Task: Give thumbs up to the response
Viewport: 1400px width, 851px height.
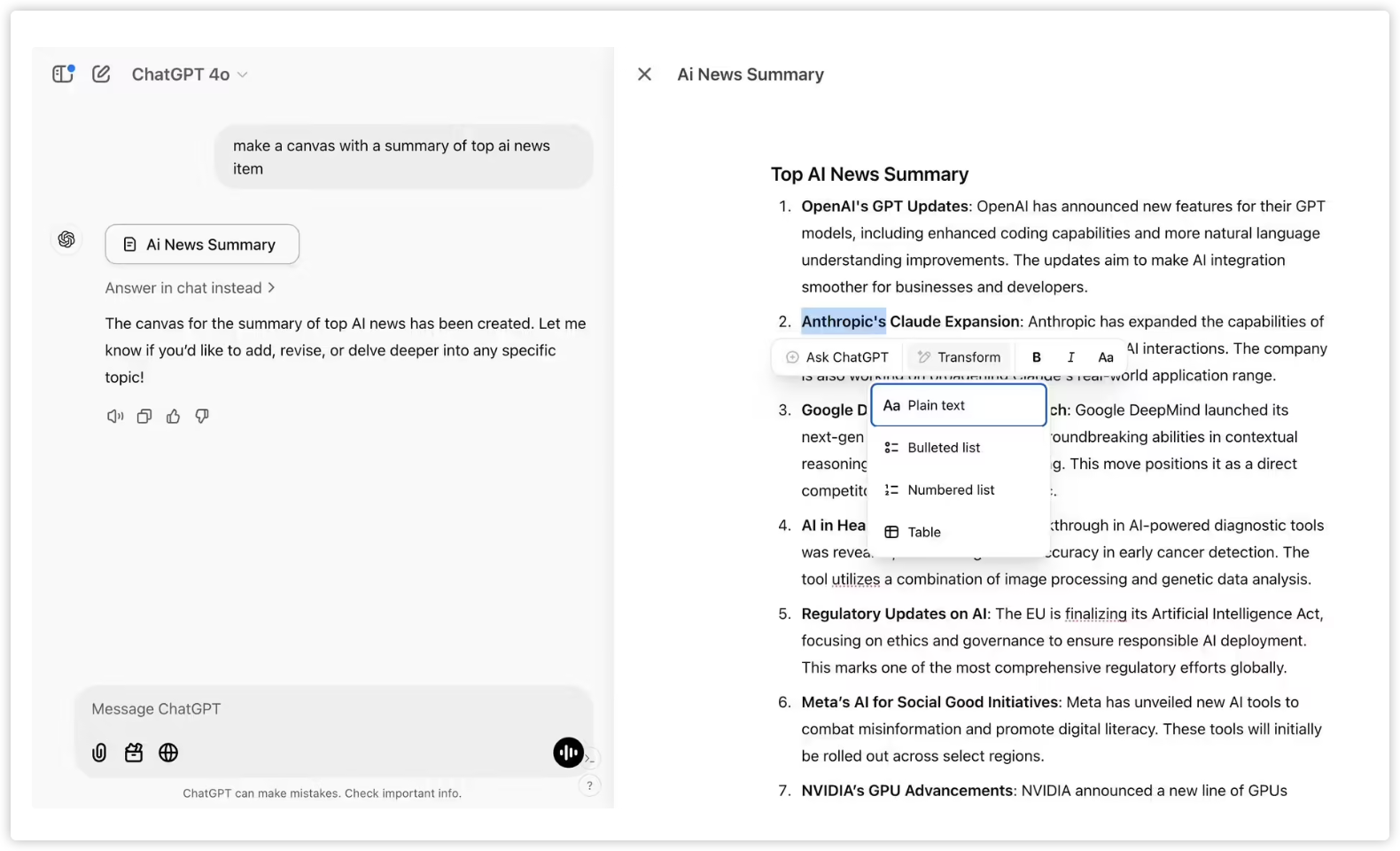Action: point(173,416)
